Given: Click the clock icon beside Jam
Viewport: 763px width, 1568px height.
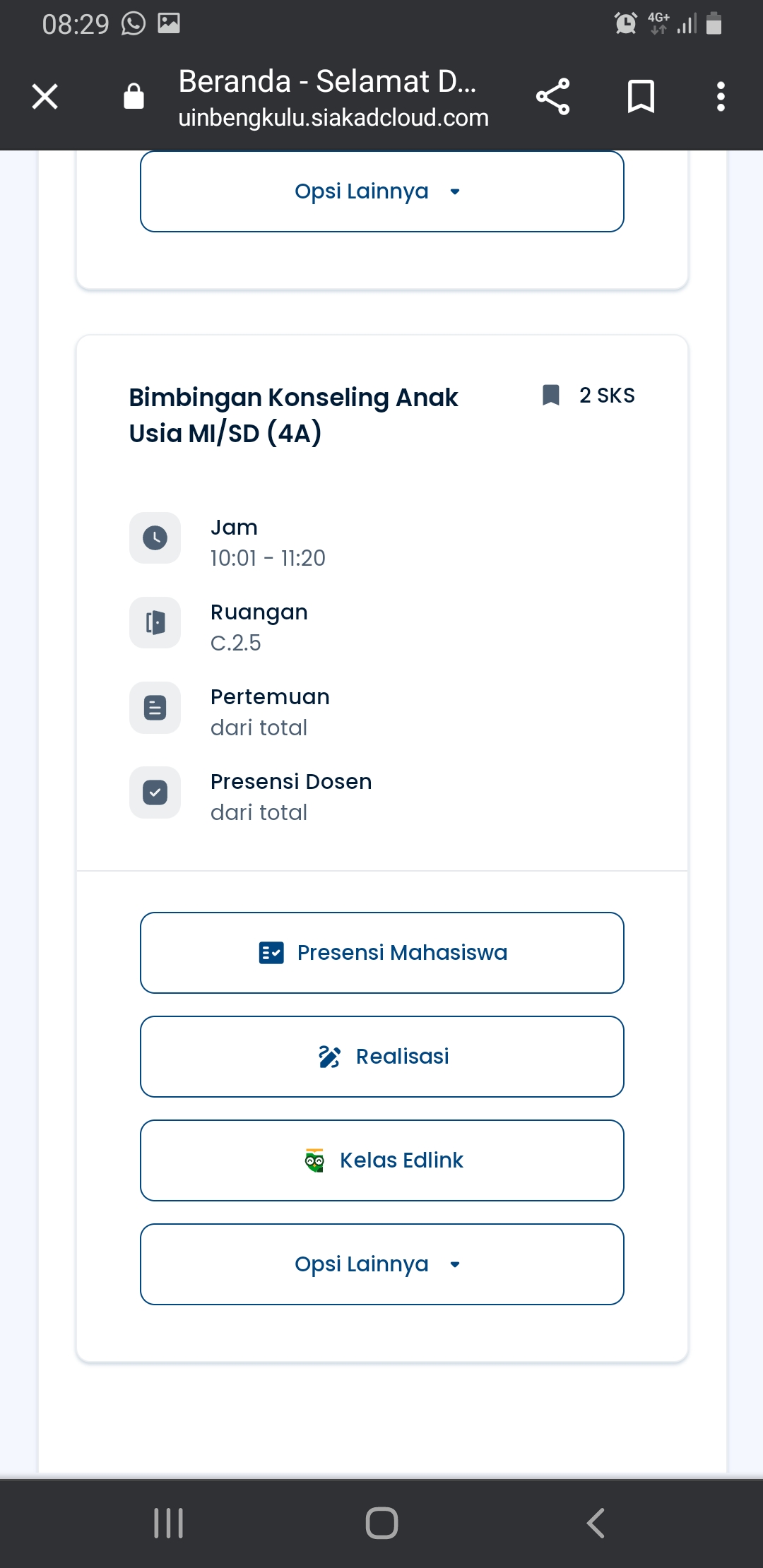Looking at the screenshot, I should 155,538.
